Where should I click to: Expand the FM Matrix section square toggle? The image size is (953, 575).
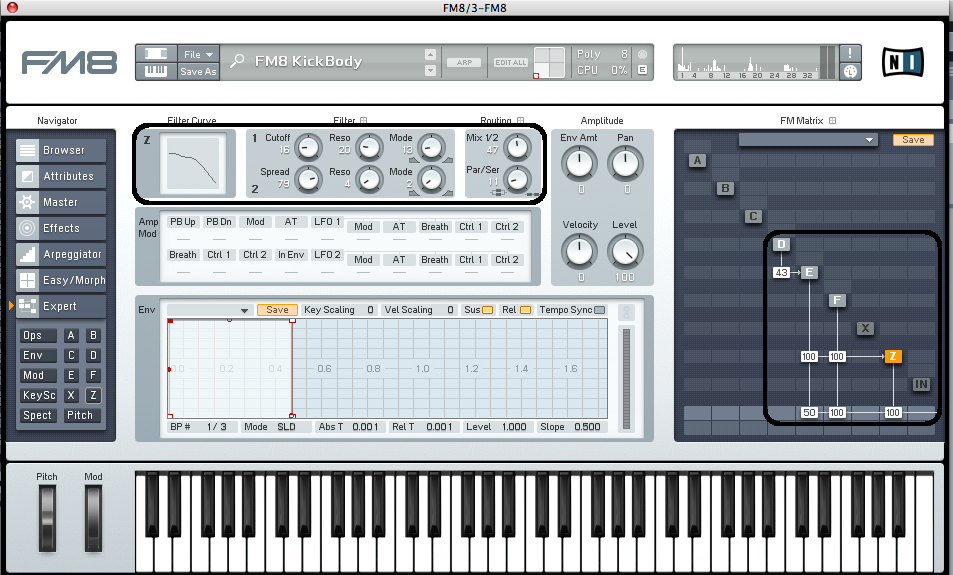tap(833, 120)
